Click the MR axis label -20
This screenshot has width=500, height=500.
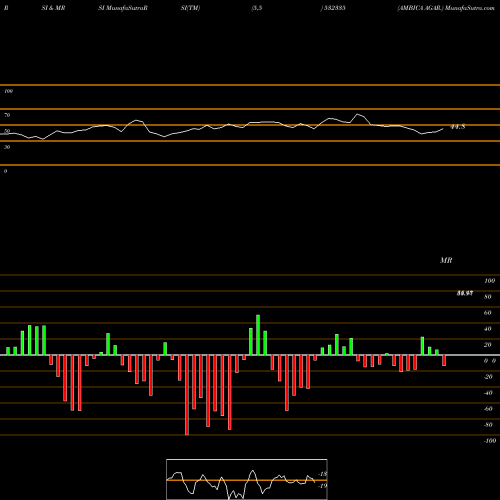[x=488, y=377]
